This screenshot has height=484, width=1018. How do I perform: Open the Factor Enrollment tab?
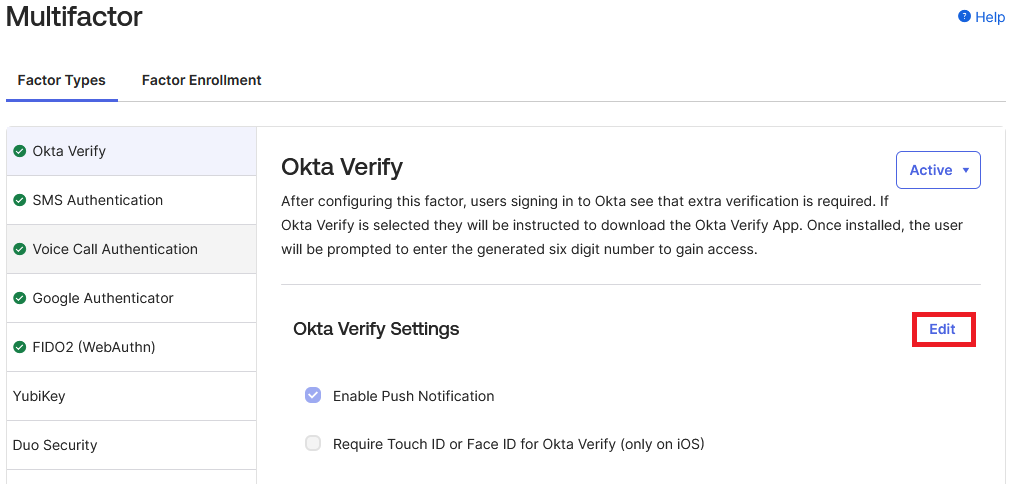click(x=202, y=80)
